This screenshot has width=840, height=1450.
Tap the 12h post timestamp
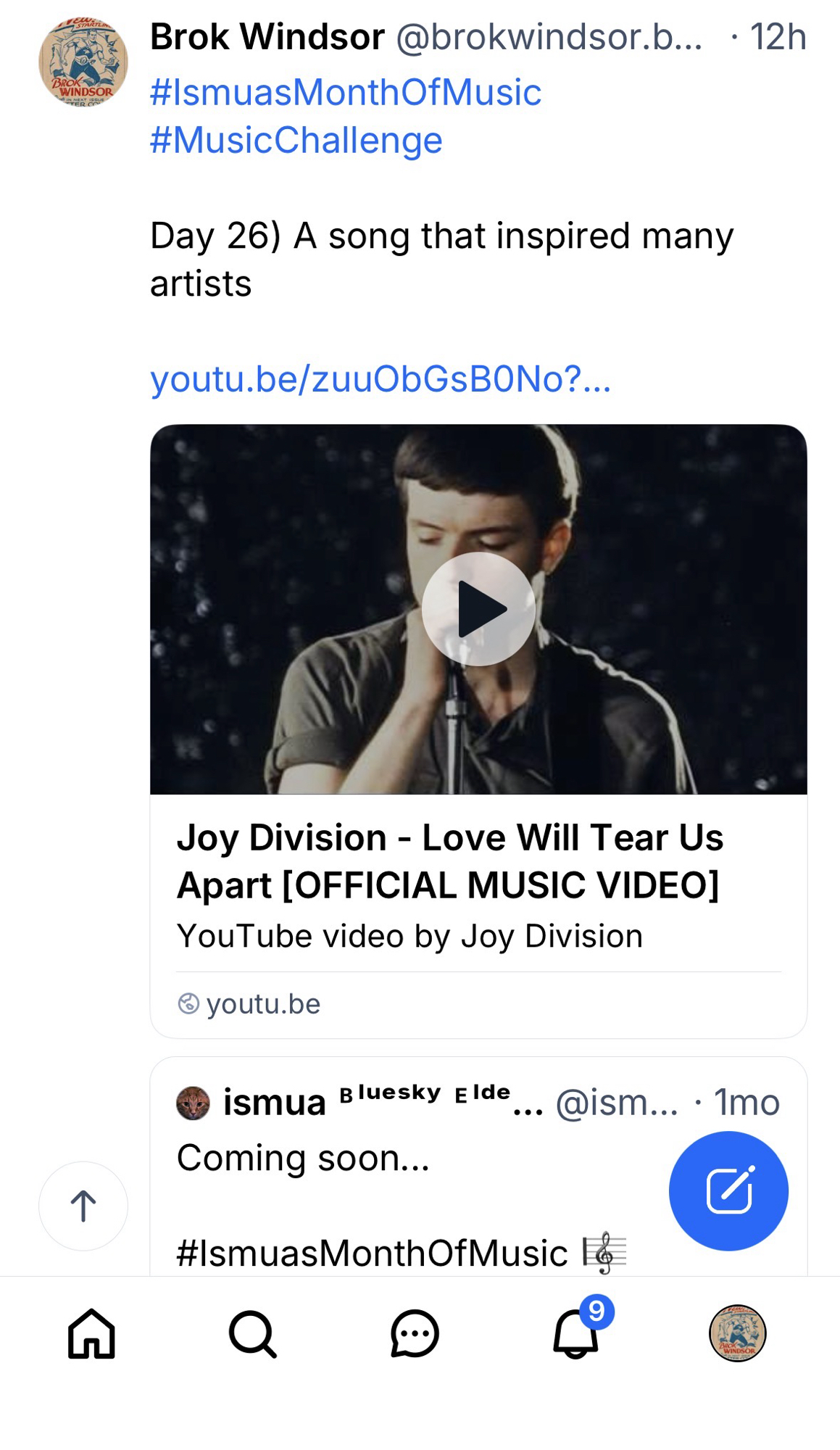(x=777, y=37)
